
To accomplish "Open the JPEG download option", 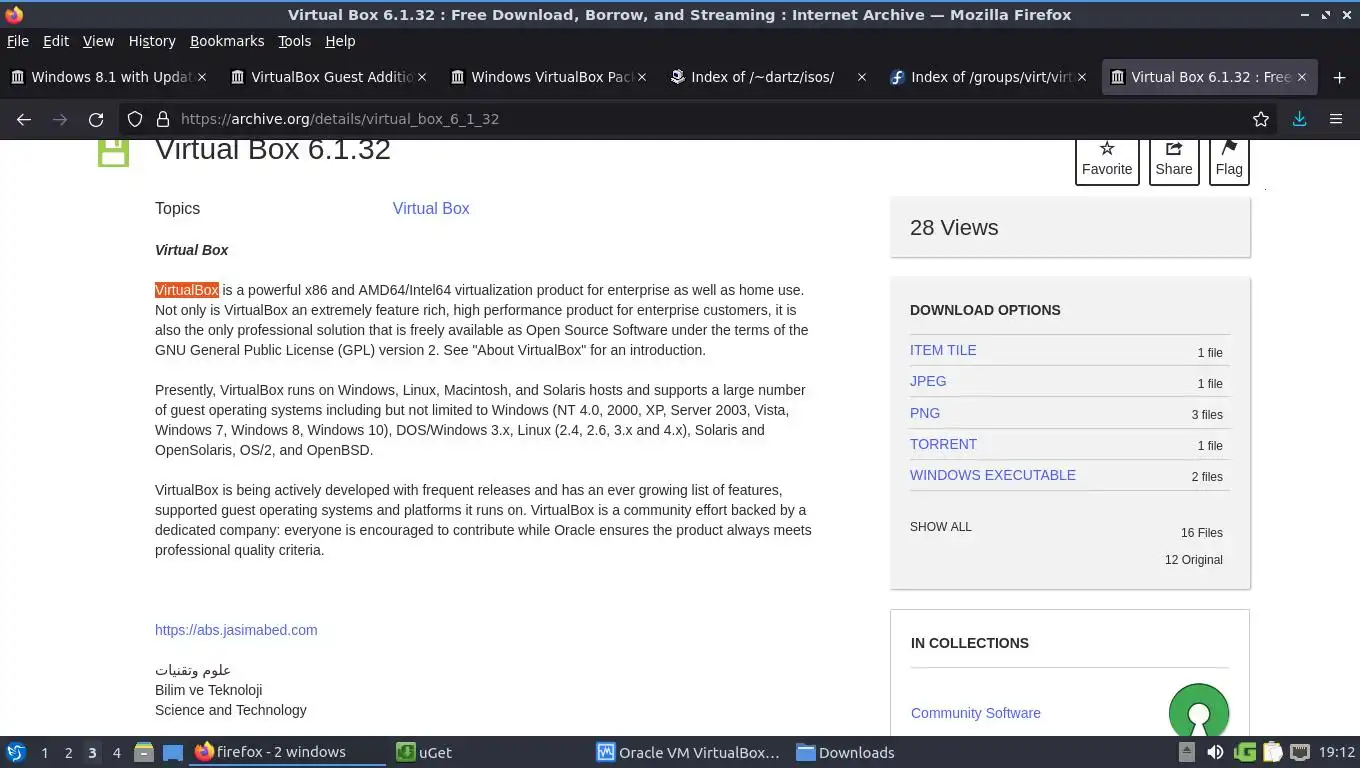I will tap(928, 381).
